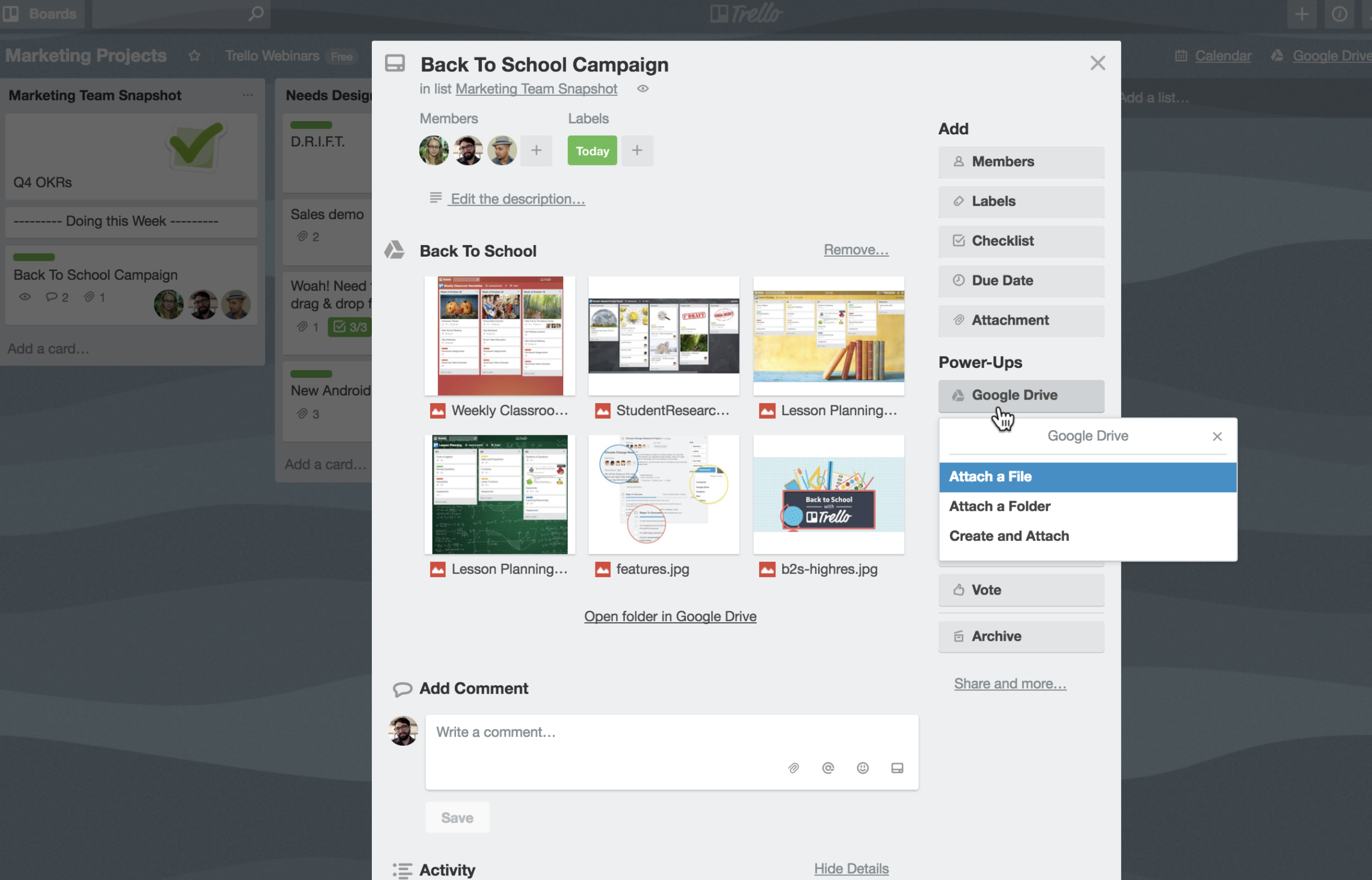Click Write a comment input field
The width and height of the screenshot is (1372, 880).
pyautogui.click(x=670, y=731)
